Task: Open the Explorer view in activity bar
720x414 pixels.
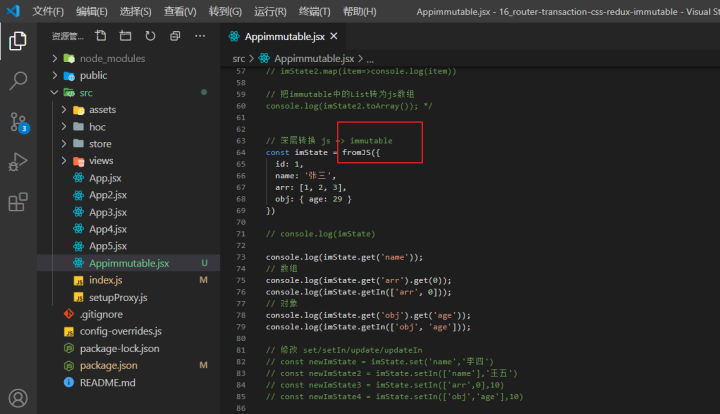Action: pyautogui.click(x=18, y=41)
